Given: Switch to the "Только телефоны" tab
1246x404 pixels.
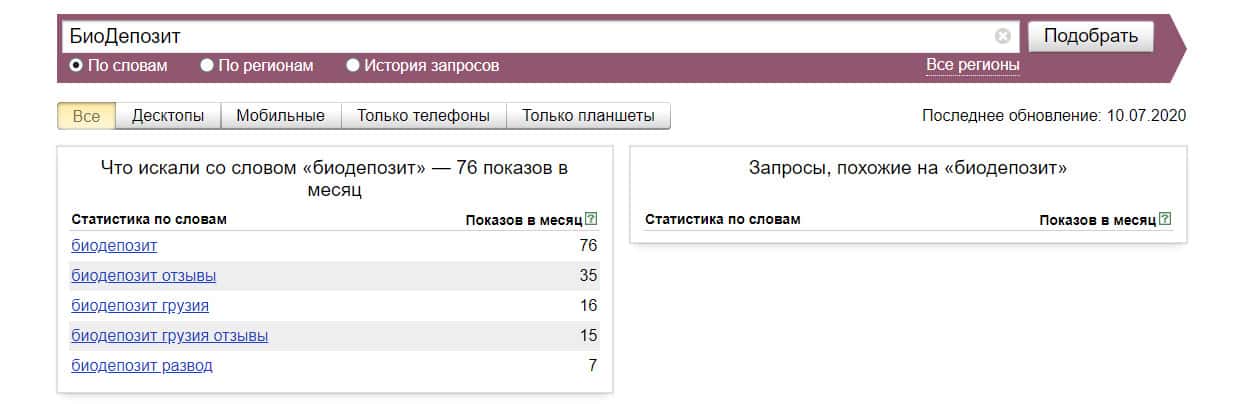Looking at the screenshot, I should click(423, 116).
